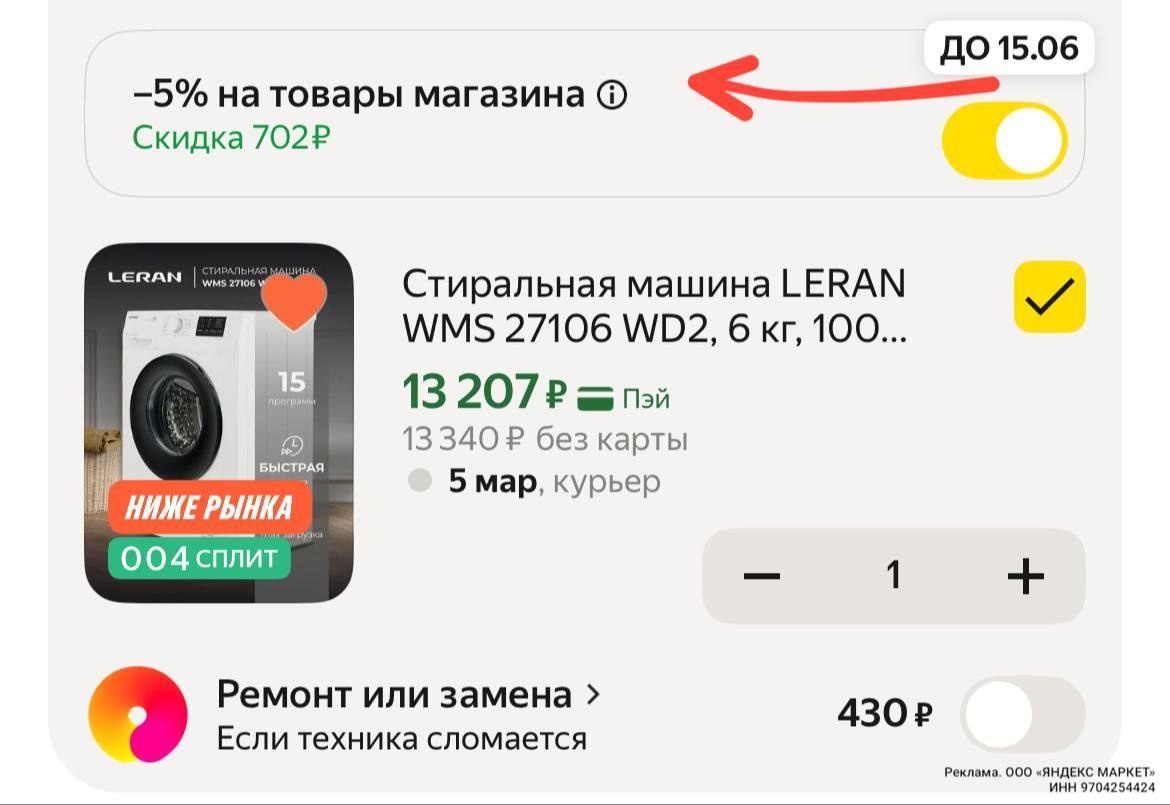The image size is (1170, 805).
Task: Click the "Скидка 702₽" green text
Action: (x=231, y=137)
